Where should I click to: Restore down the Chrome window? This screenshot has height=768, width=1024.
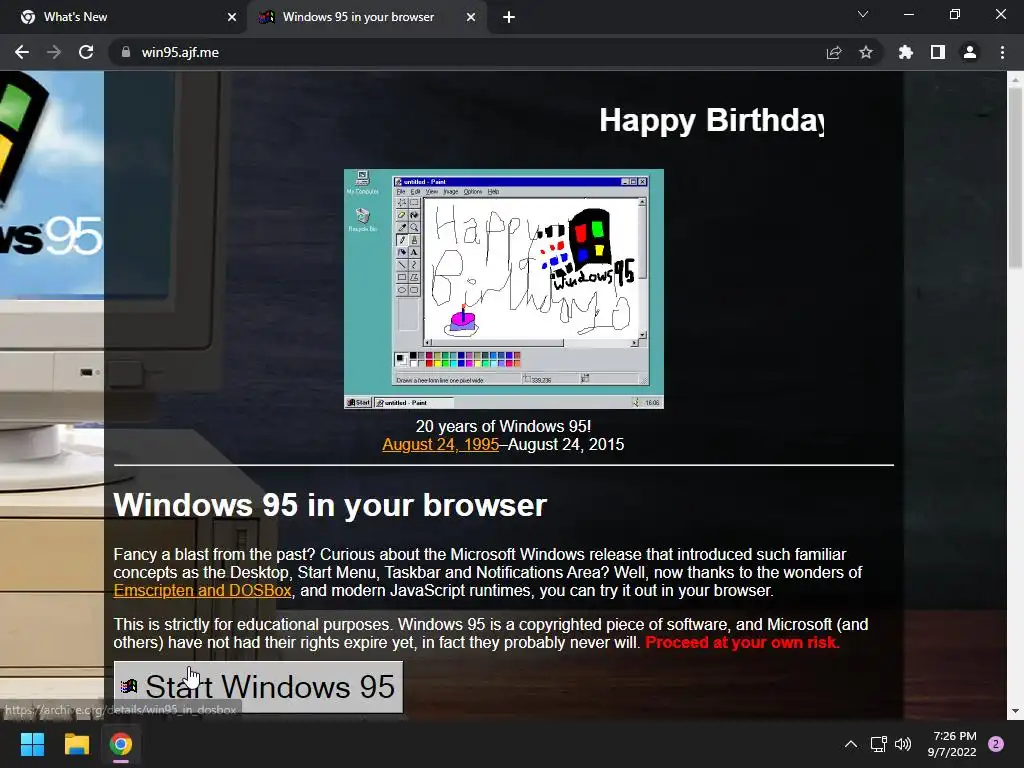[955, 14]
